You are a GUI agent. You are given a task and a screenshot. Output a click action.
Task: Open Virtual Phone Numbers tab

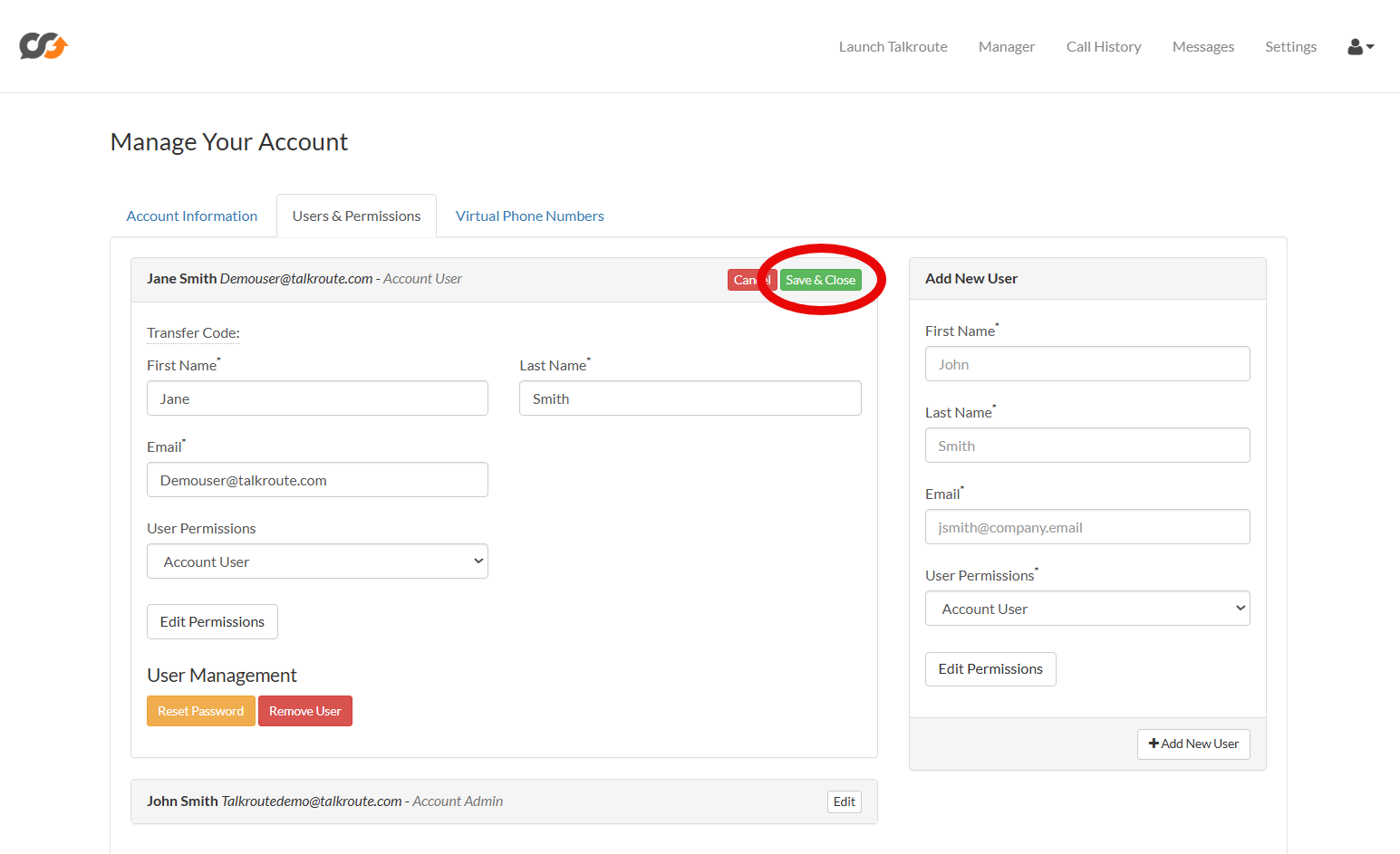529,216
